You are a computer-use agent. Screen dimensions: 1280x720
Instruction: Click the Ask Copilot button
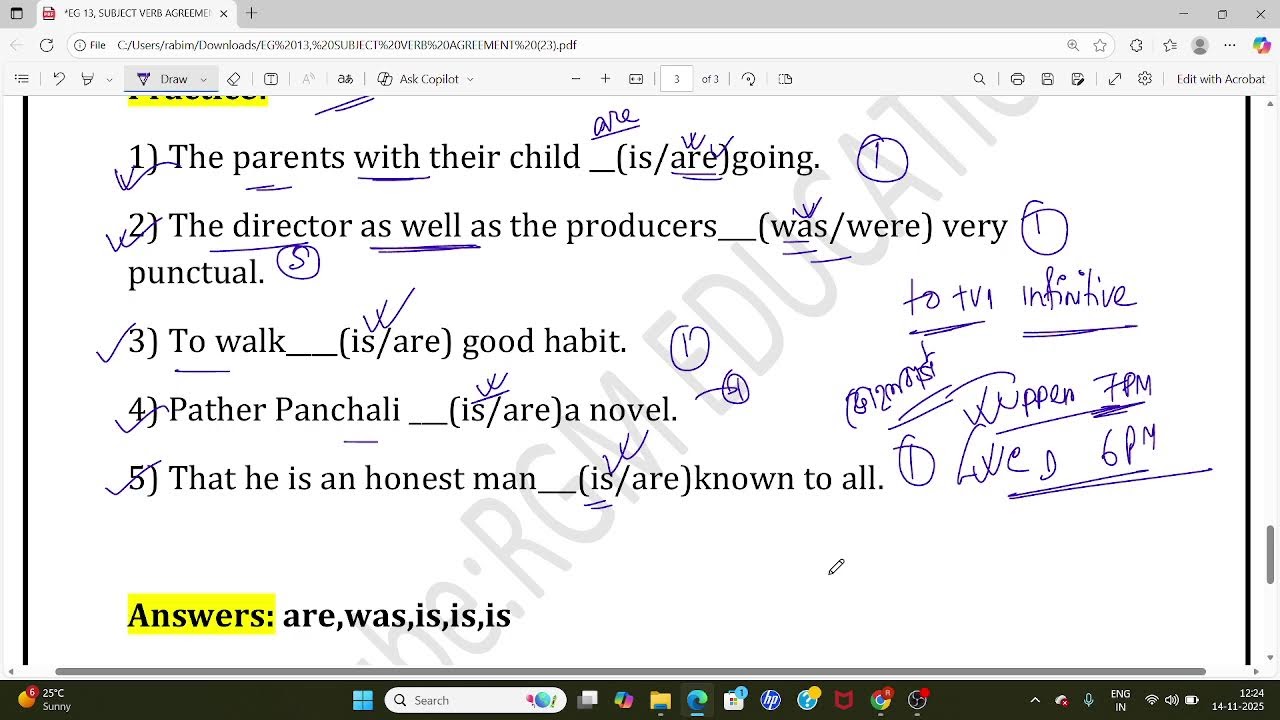click(x=418, y=79)
